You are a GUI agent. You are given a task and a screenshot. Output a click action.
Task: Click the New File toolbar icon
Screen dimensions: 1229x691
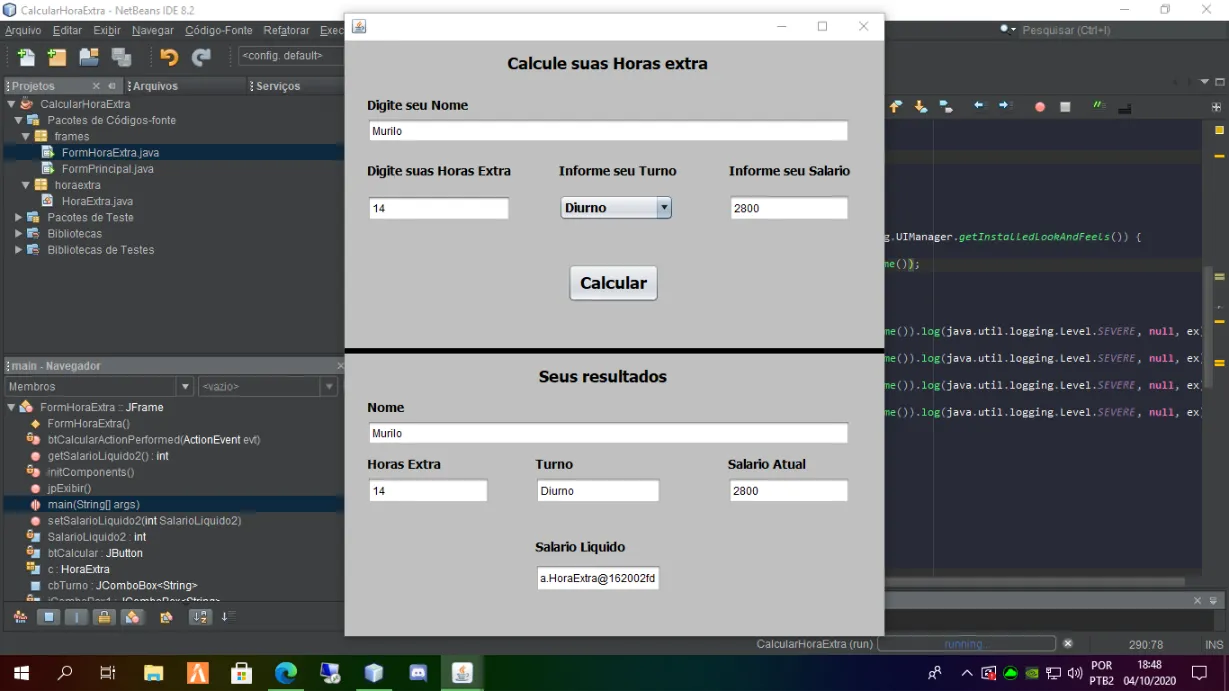[26, 57]
